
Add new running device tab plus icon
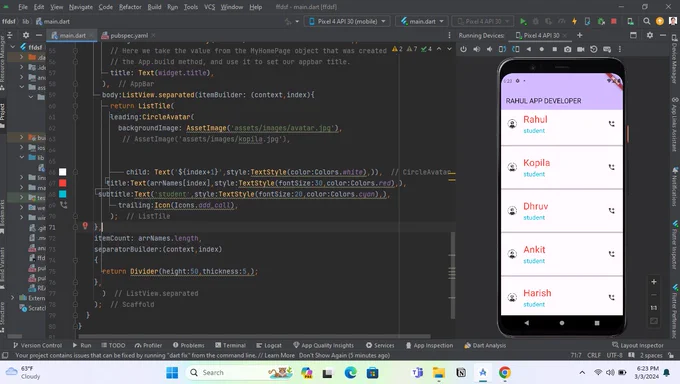coord(579,35)
